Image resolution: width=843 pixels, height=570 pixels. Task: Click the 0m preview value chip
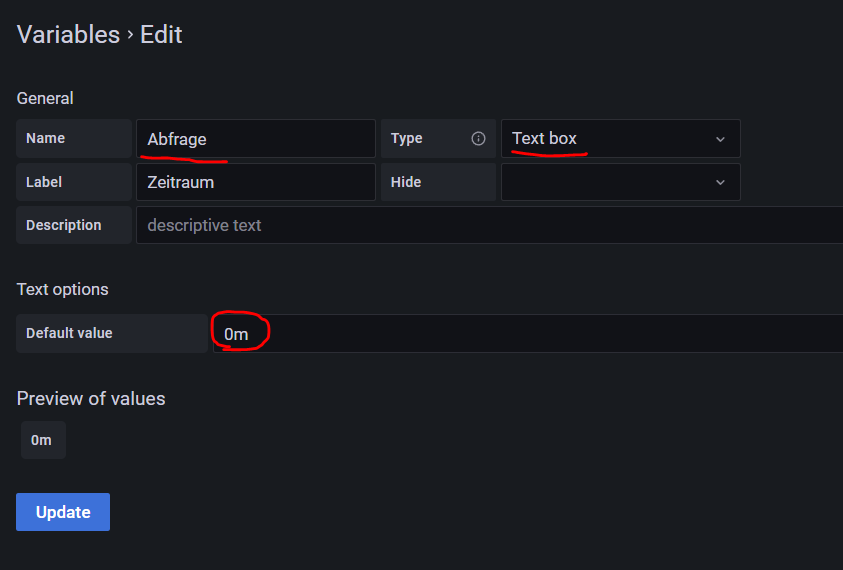(x=42, y=440)
